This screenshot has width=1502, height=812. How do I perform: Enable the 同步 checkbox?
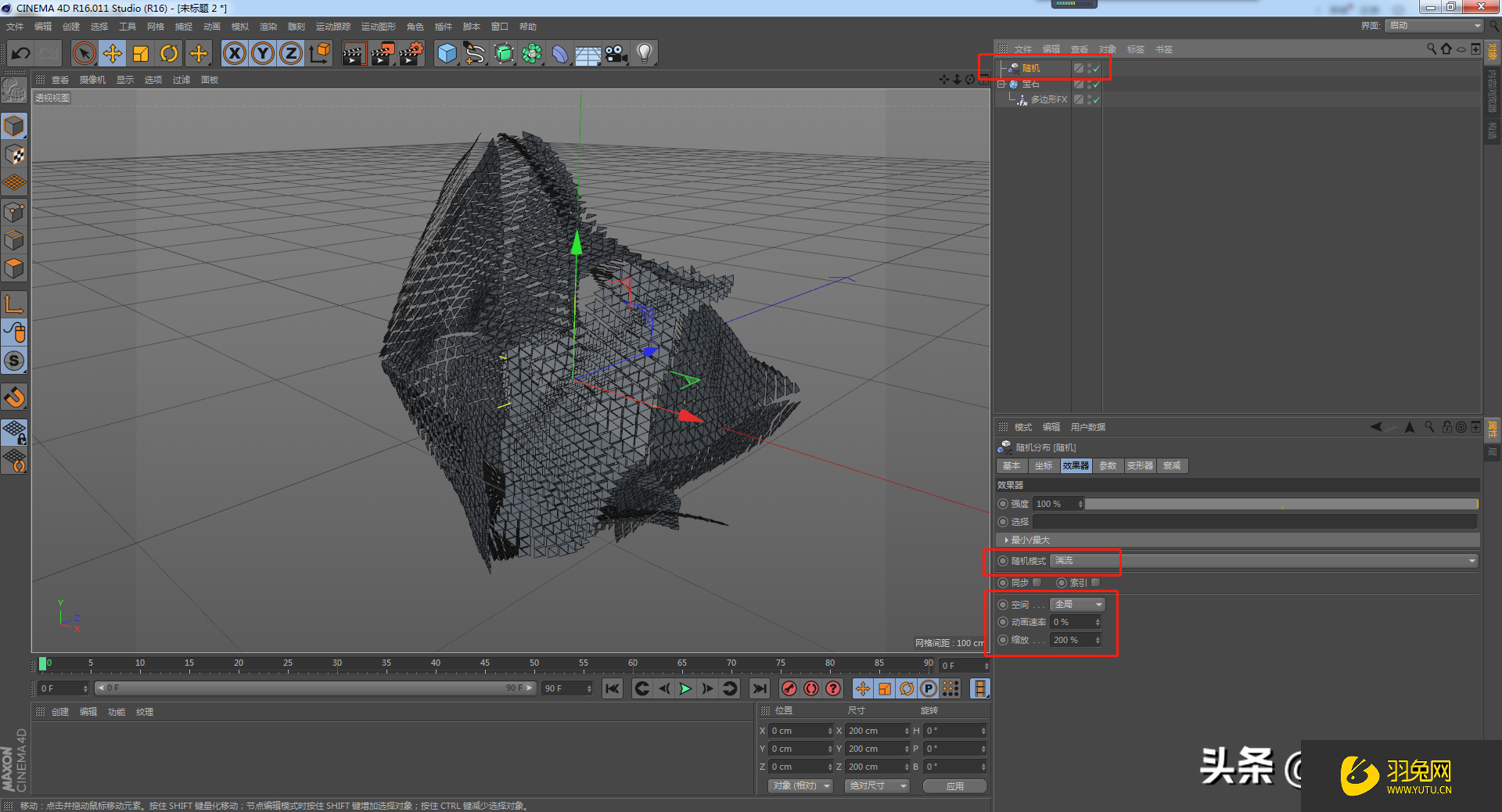(1037, 583)
